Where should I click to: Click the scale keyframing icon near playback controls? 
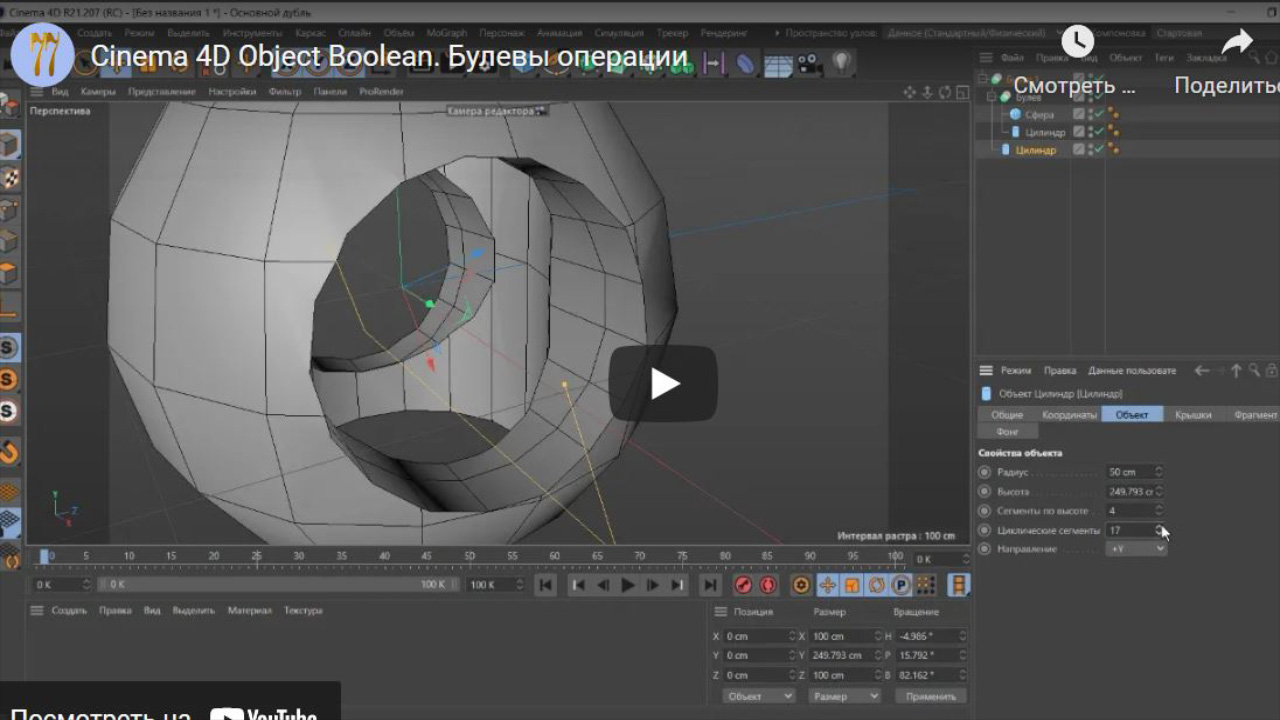(x=853, y=584)
